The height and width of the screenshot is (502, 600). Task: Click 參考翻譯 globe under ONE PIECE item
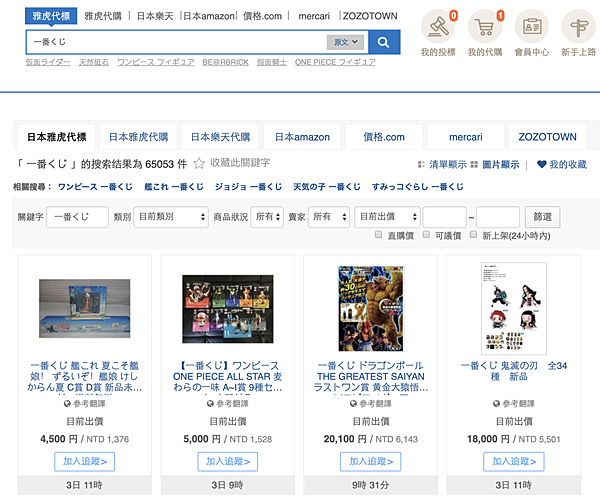pos(210,403)
